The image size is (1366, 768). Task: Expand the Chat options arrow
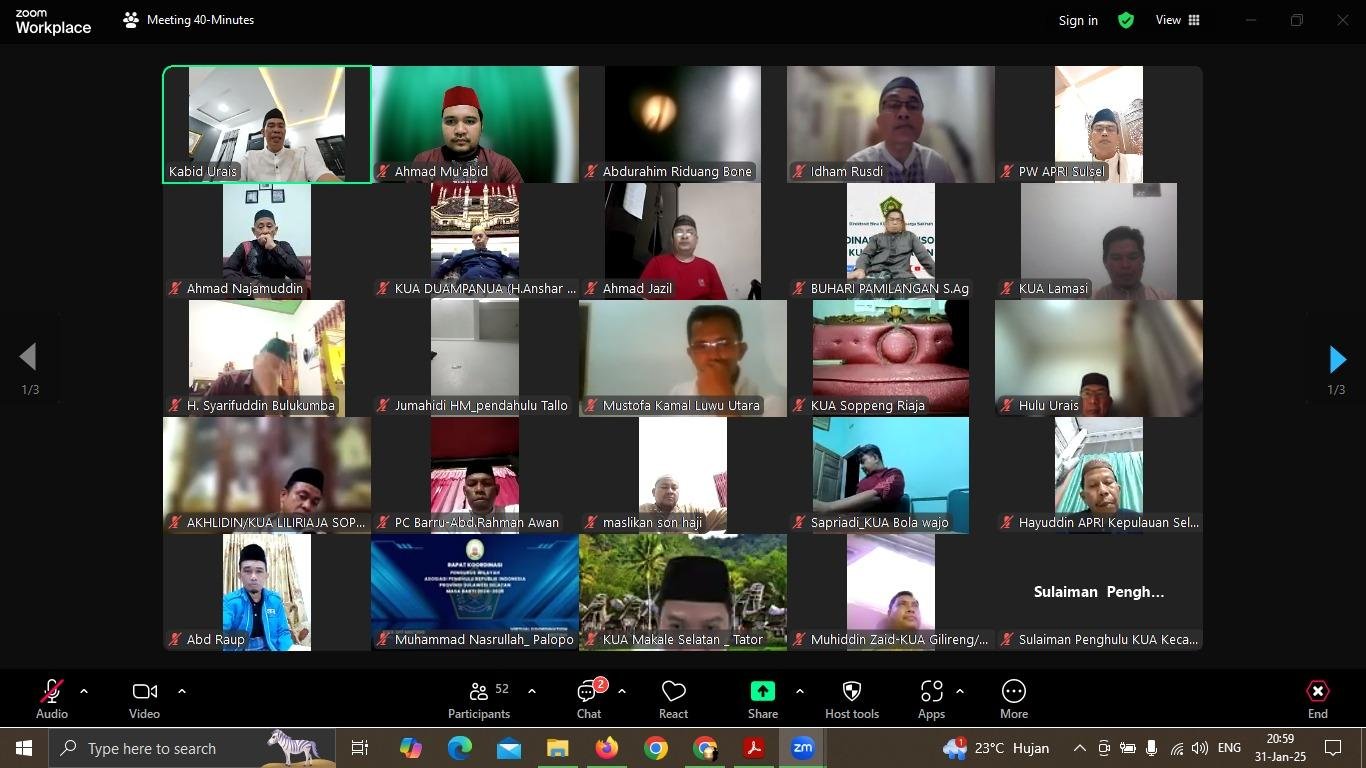(x=622, y=691)
